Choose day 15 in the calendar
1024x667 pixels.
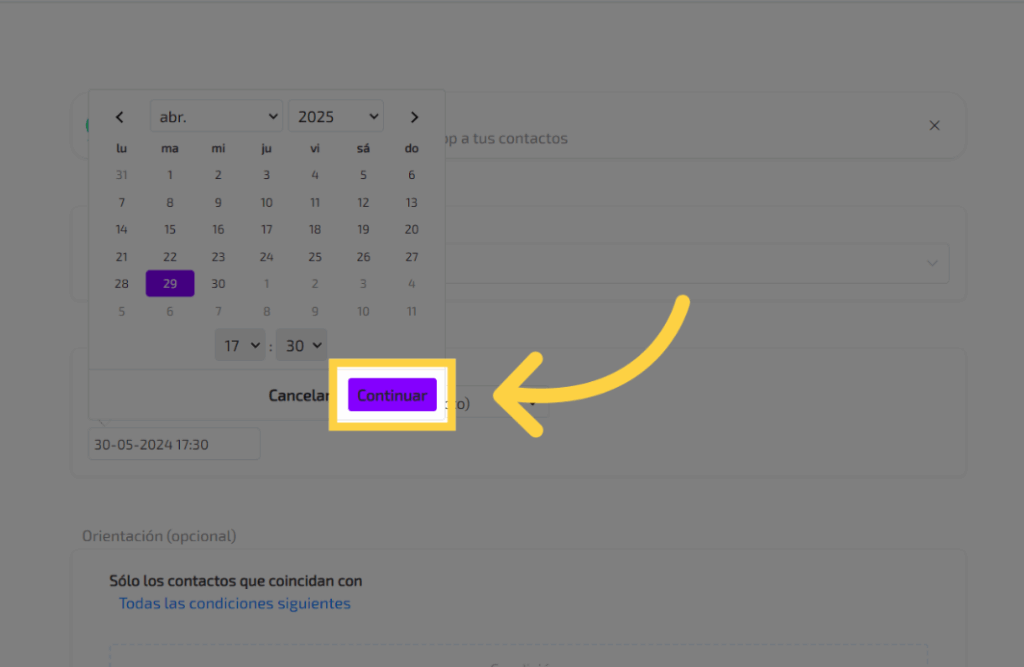(x=170, y=229)
